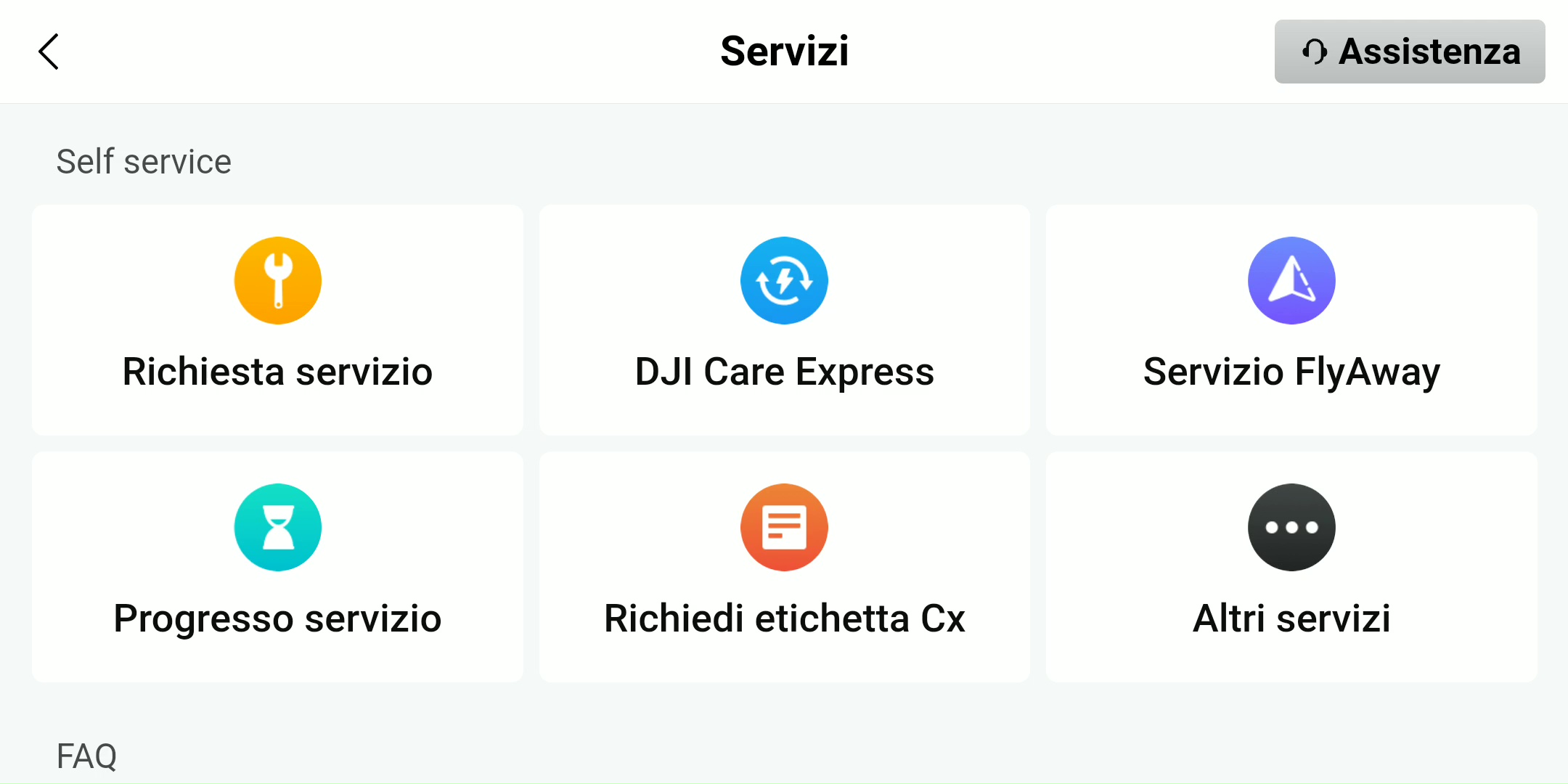The width and height of the screenshot is (1568, 784).
Task: Click the headset icon in Assistenza
Action: tap(1314, 52)
